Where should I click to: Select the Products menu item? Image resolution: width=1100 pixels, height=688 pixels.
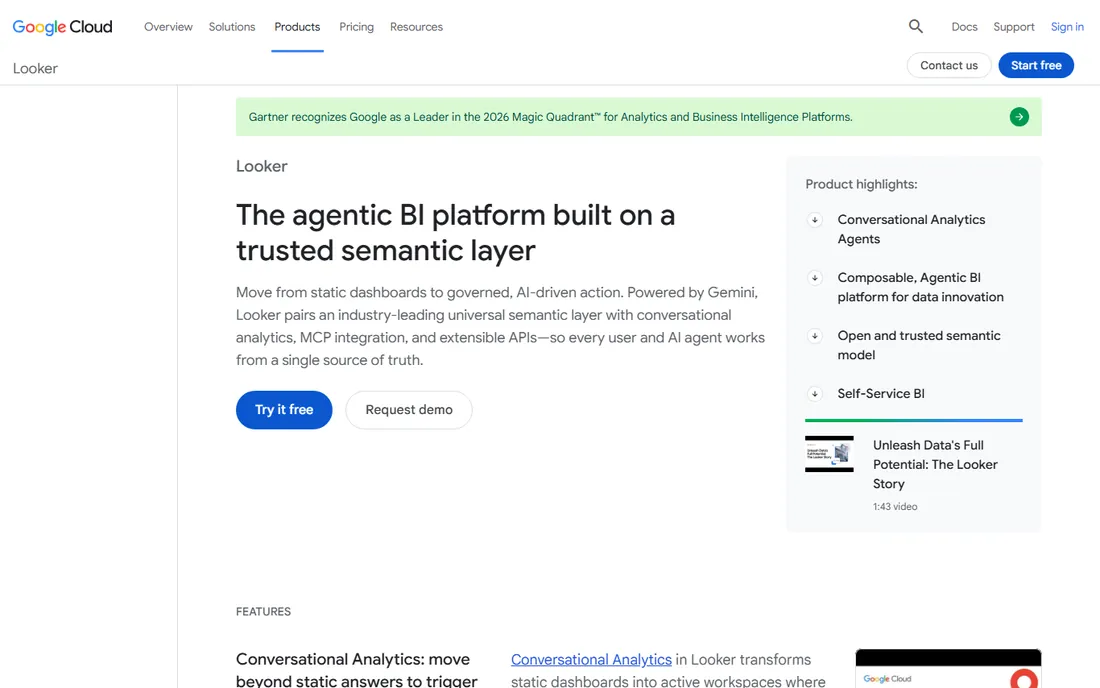(297, 27)
